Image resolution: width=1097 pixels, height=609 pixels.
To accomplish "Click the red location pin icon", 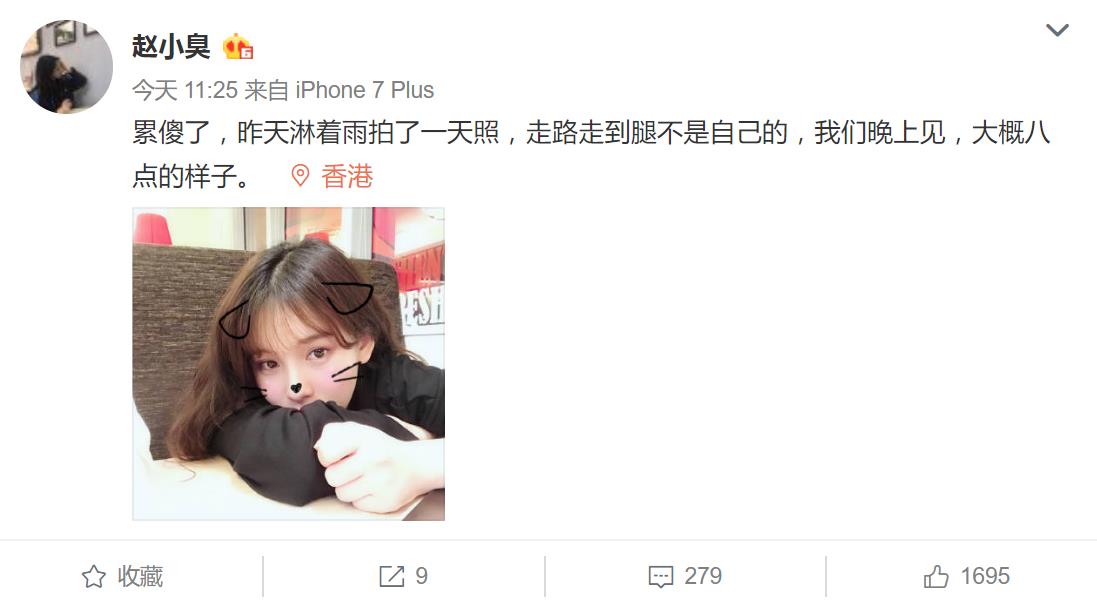I will click(x=300, y=176).
